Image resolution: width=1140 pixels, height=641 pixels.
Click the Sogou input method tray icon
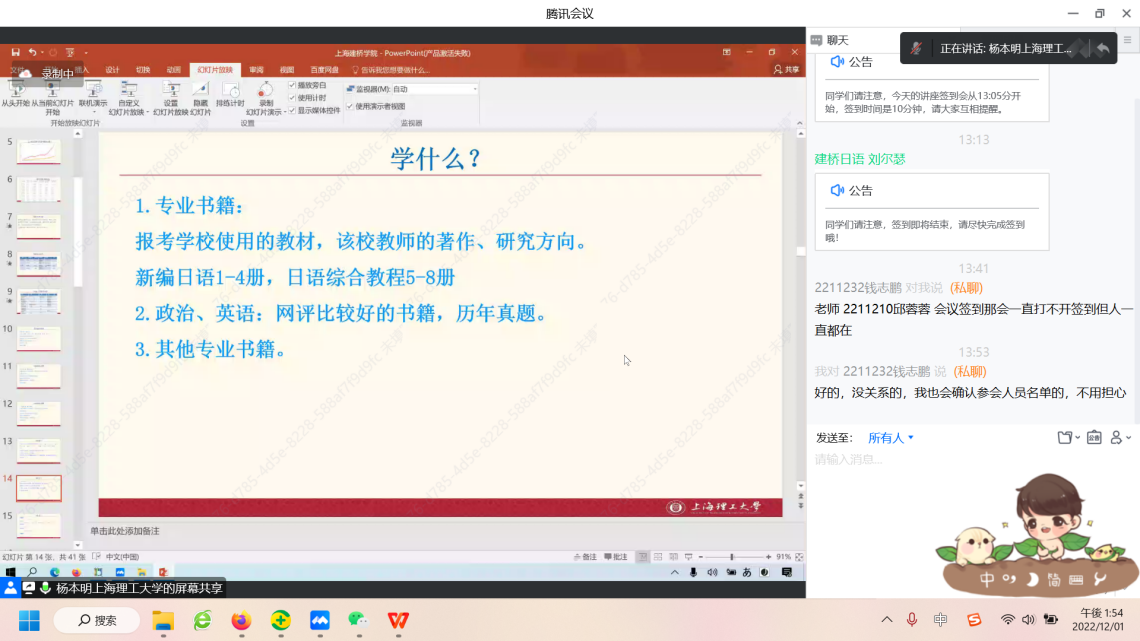[974, 620]
